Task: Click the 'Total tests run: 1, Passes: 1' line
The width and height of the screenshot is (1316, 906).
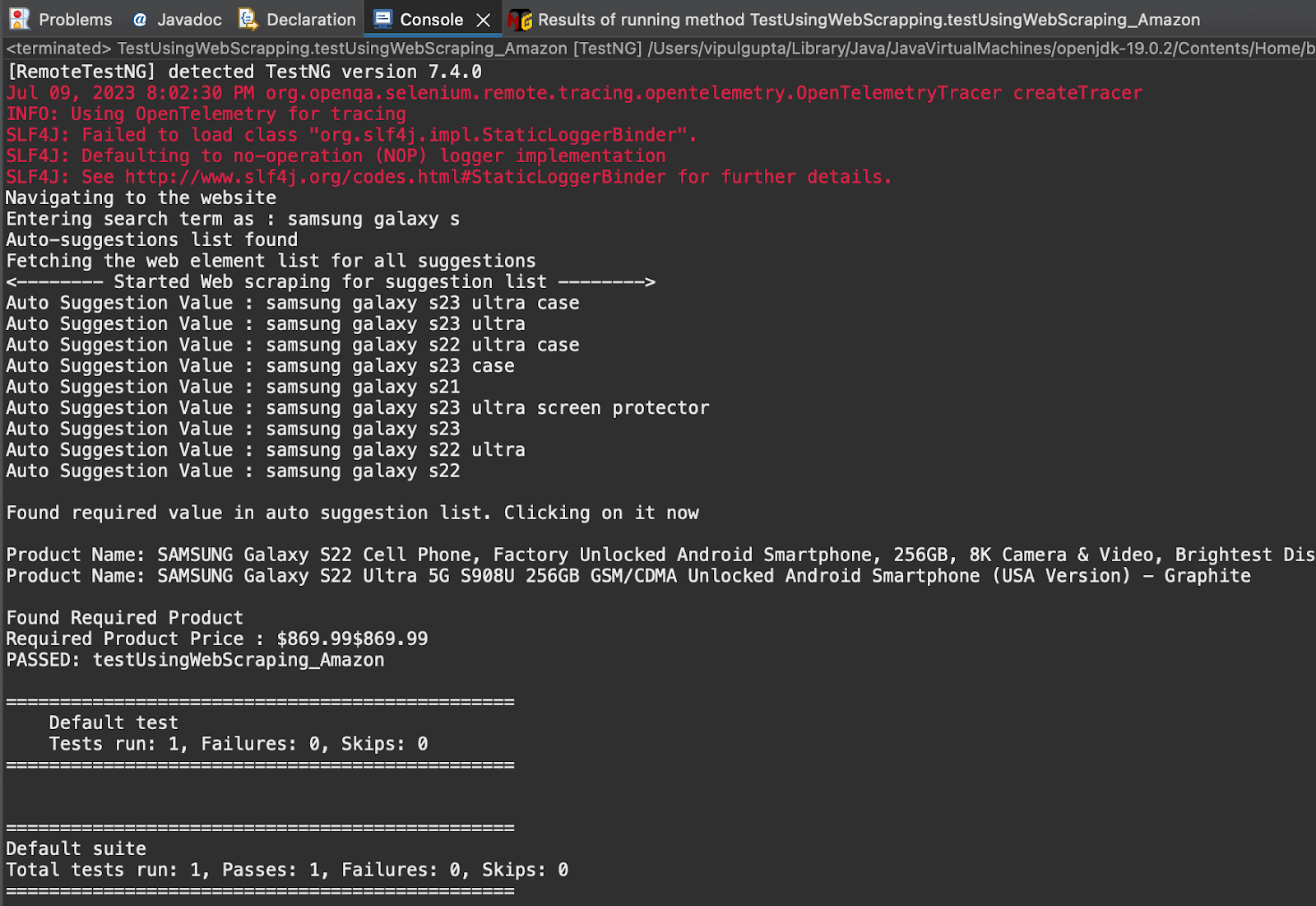Action: pos(287,870)
